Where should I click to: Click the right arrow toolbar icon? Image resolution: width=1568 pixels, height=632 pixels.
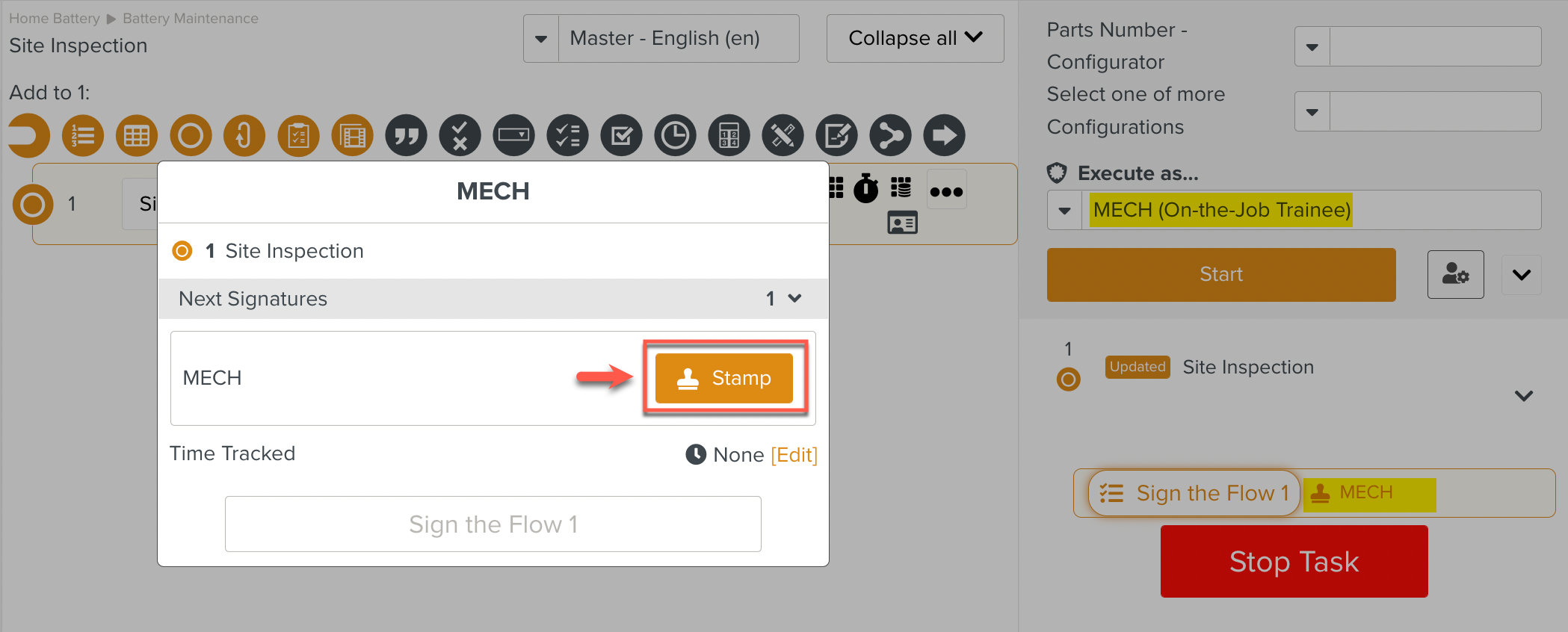click(x=944, y=136)
